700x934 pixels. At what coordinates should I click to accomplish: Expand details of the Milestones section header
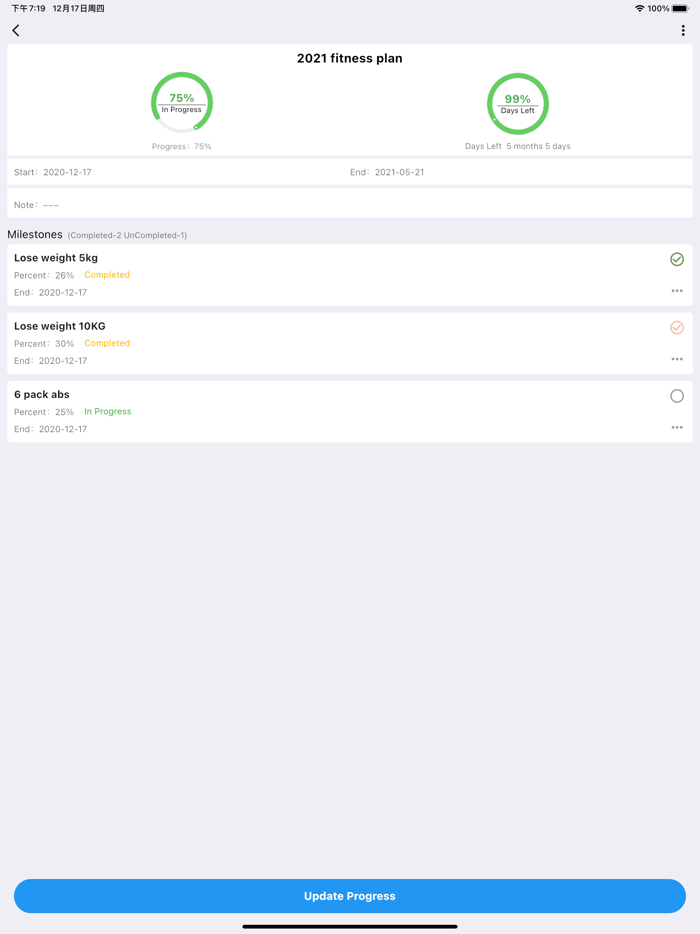[35, 234]
